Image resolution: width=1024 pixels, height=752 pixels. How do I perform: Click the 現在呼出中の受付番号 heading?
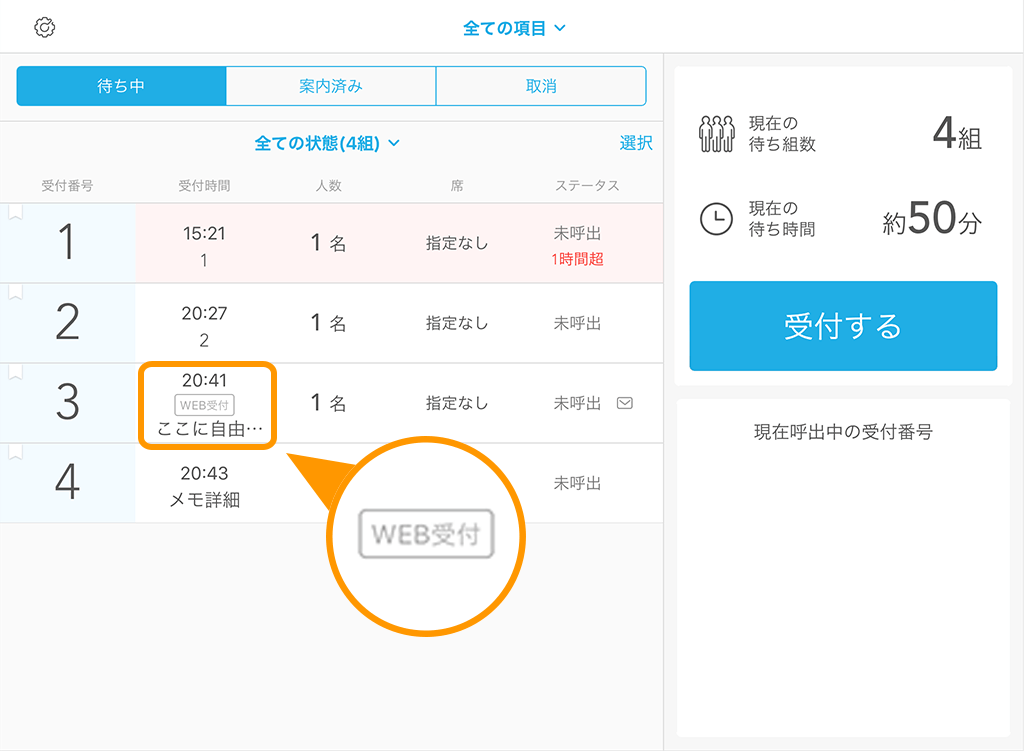pos(843,431)
